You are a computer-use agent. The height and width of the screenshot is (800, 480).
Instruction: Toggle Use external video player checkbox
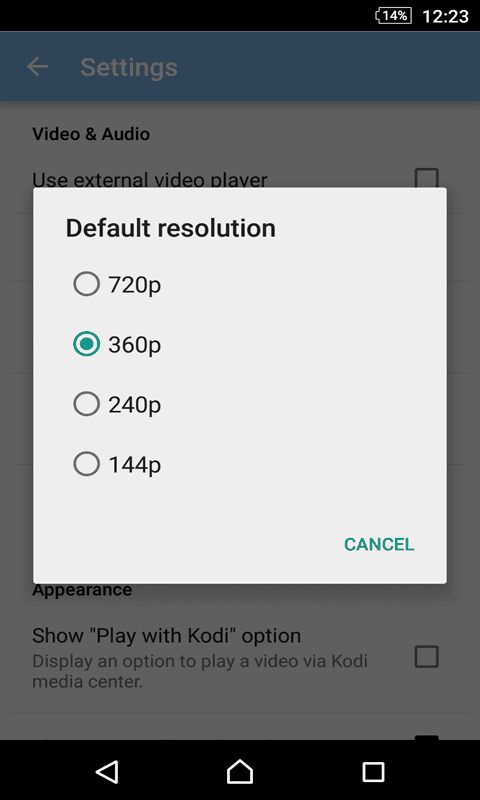[426, 179]
